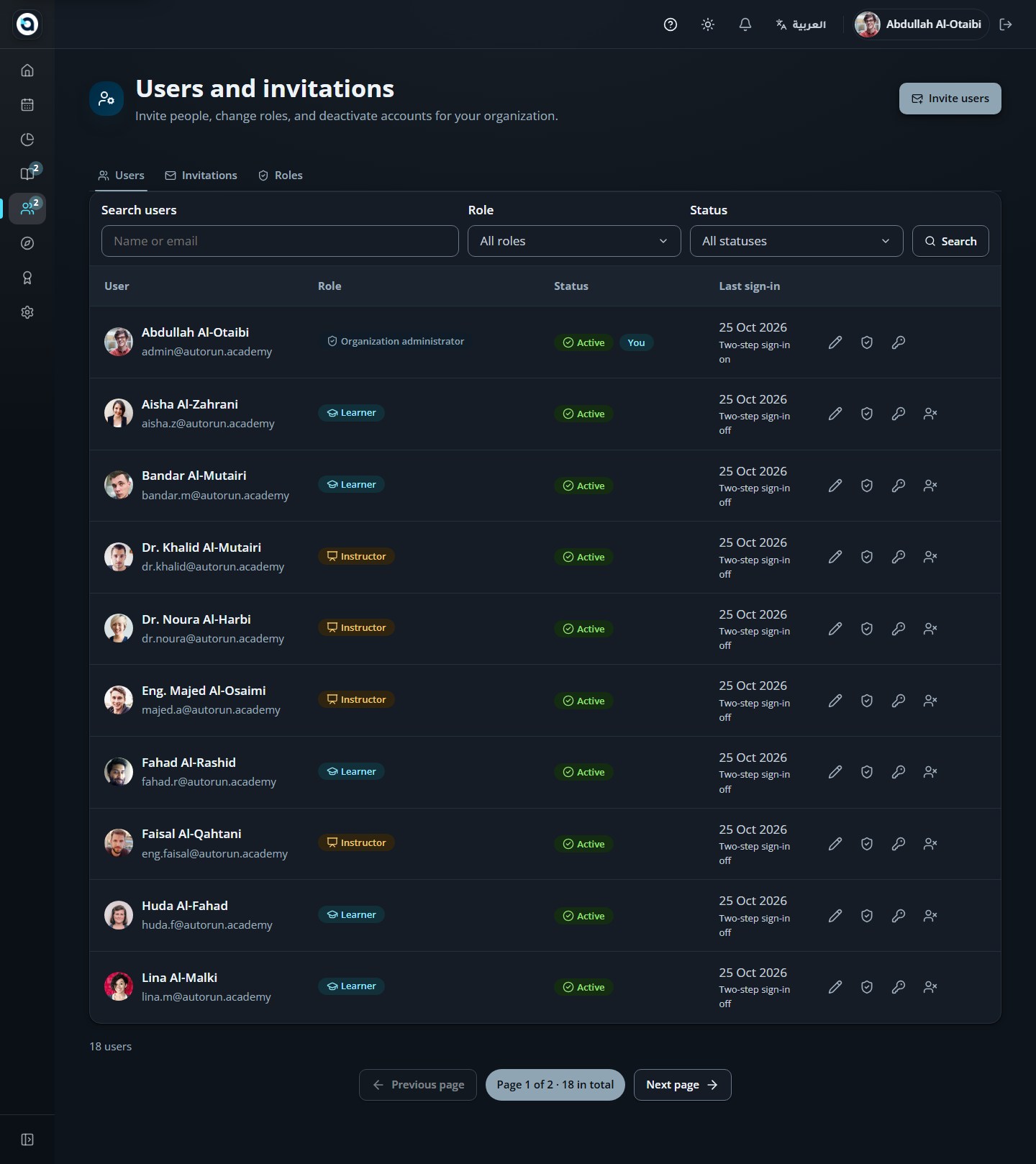This screenshot has width=1036, height=1164.
Task: Open the calendar icon in sidebar
Action: pyautogui.click(x=27, y=105)
